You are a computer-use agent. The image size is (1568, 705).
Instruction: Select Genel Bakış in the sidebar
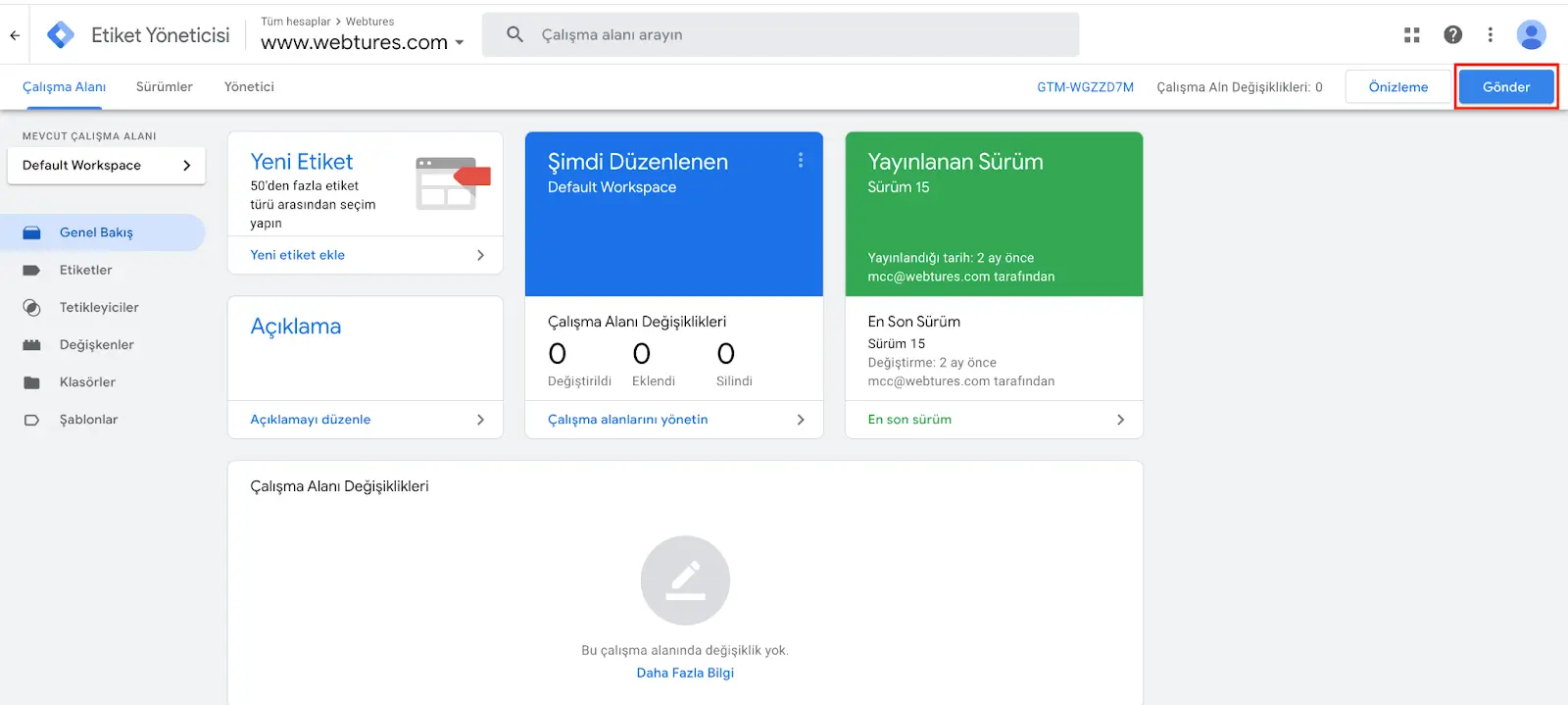tap(102, 232)
